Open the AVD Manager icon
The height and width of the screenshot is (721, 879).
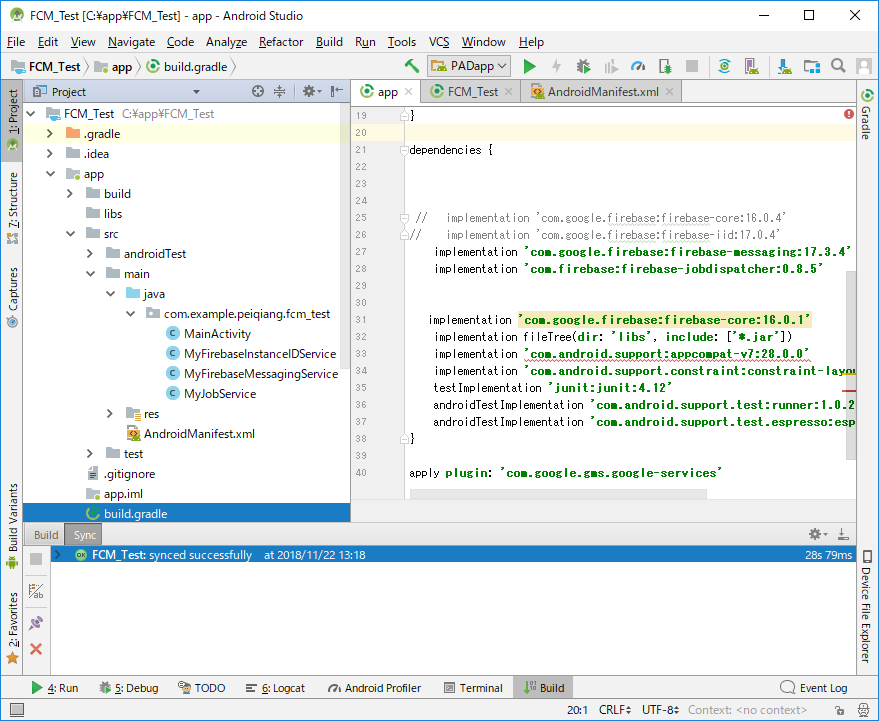coord(751,66)
